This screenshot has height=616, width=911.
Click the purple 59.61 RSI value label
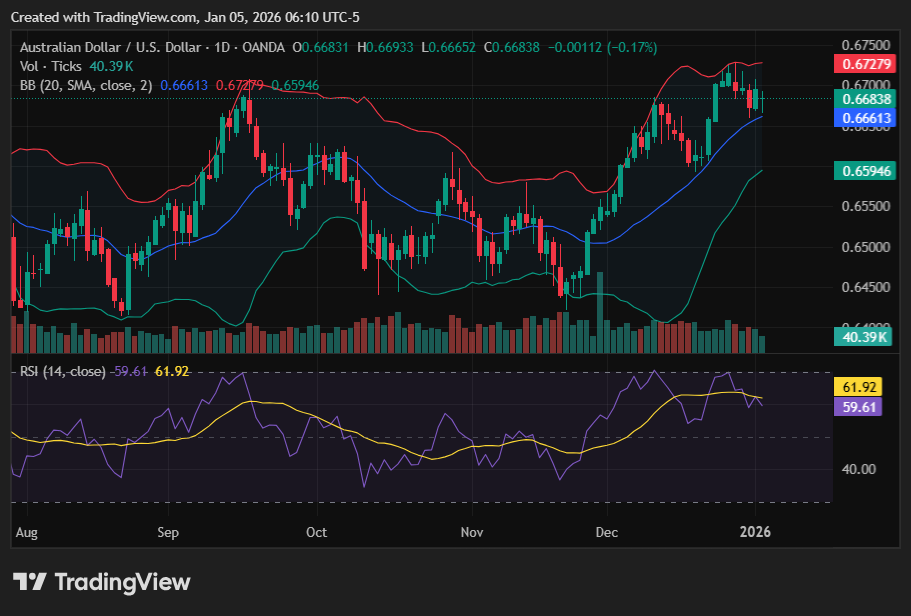click(x=859, y=407)
